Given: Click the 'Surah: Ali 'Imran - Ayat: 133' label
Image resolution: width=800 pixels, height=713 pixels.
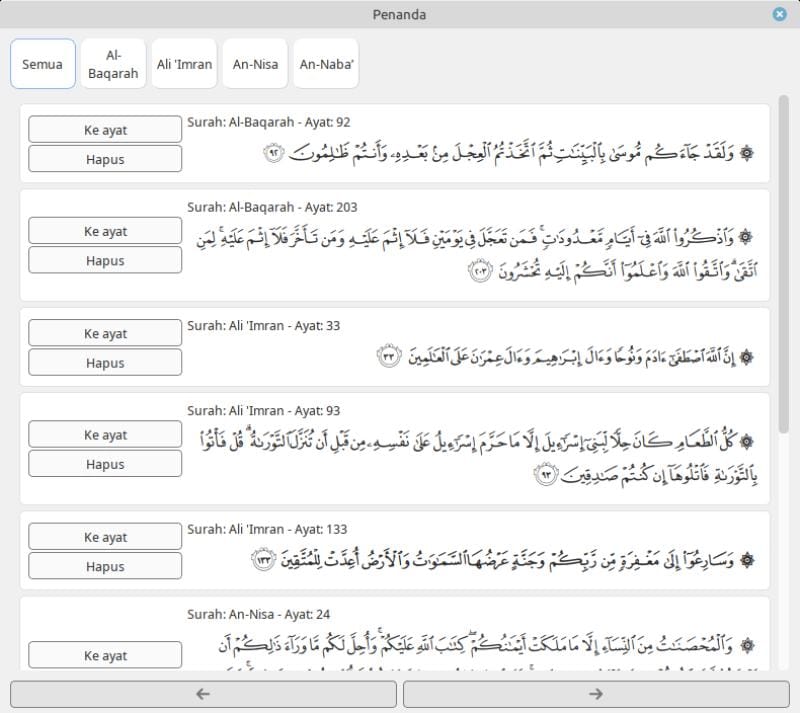Looking at the screenshot, I should [267, 529].
